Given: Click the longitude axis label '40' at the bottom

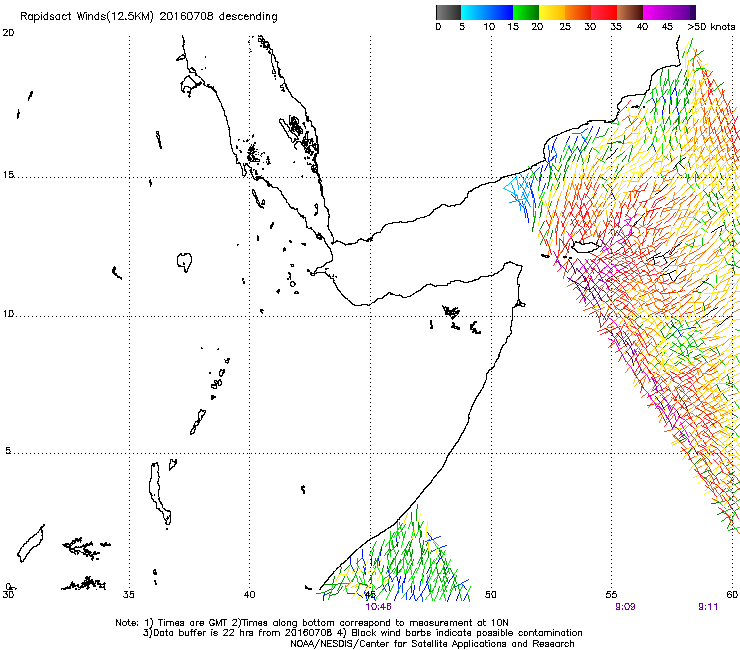Looking at the screenshot, I should click(249, 594).
